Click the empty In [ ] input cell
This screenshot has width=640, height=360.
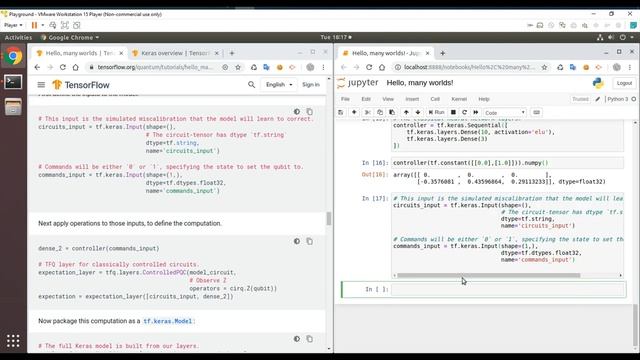(x=508, y=289)
